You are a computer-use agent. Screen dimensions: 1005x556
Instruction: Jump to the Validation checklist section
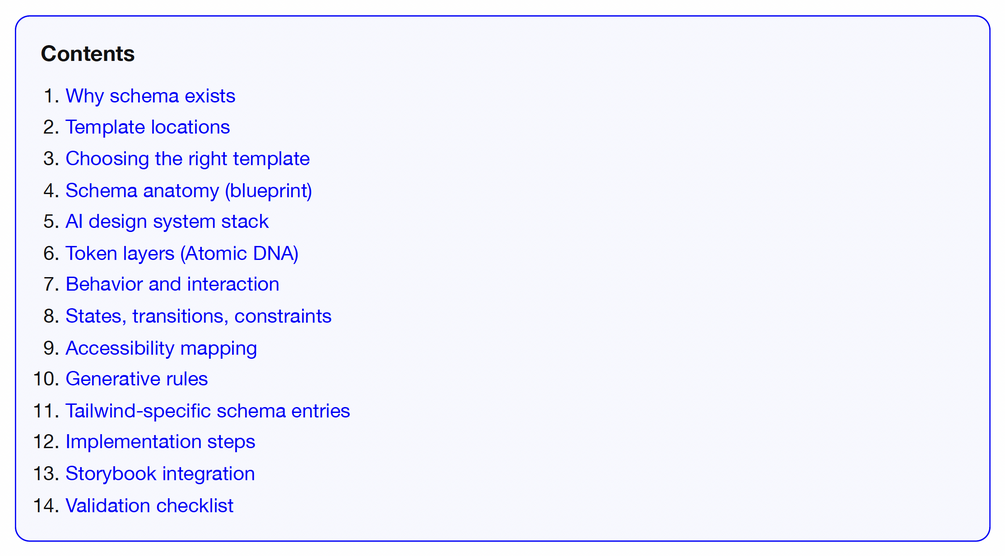coord(149,506)
